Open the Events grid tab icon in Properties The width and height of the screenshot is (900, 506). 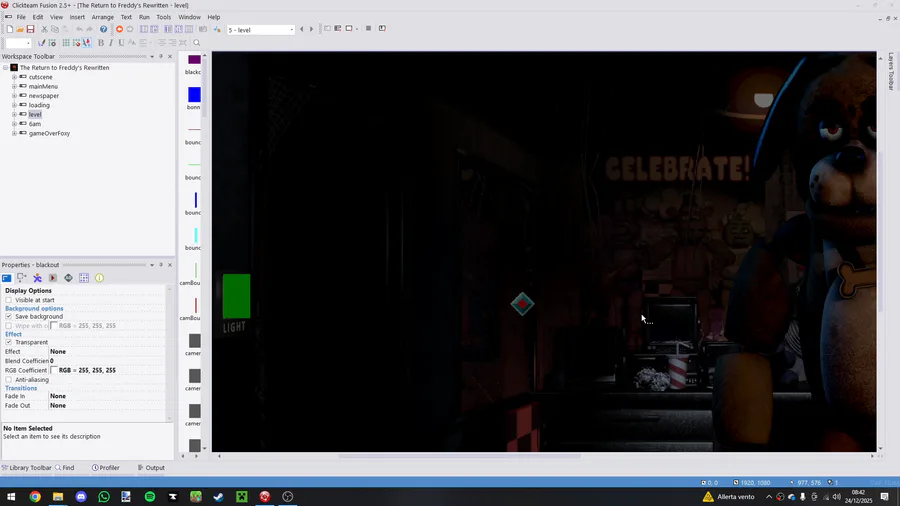(84, 278)
